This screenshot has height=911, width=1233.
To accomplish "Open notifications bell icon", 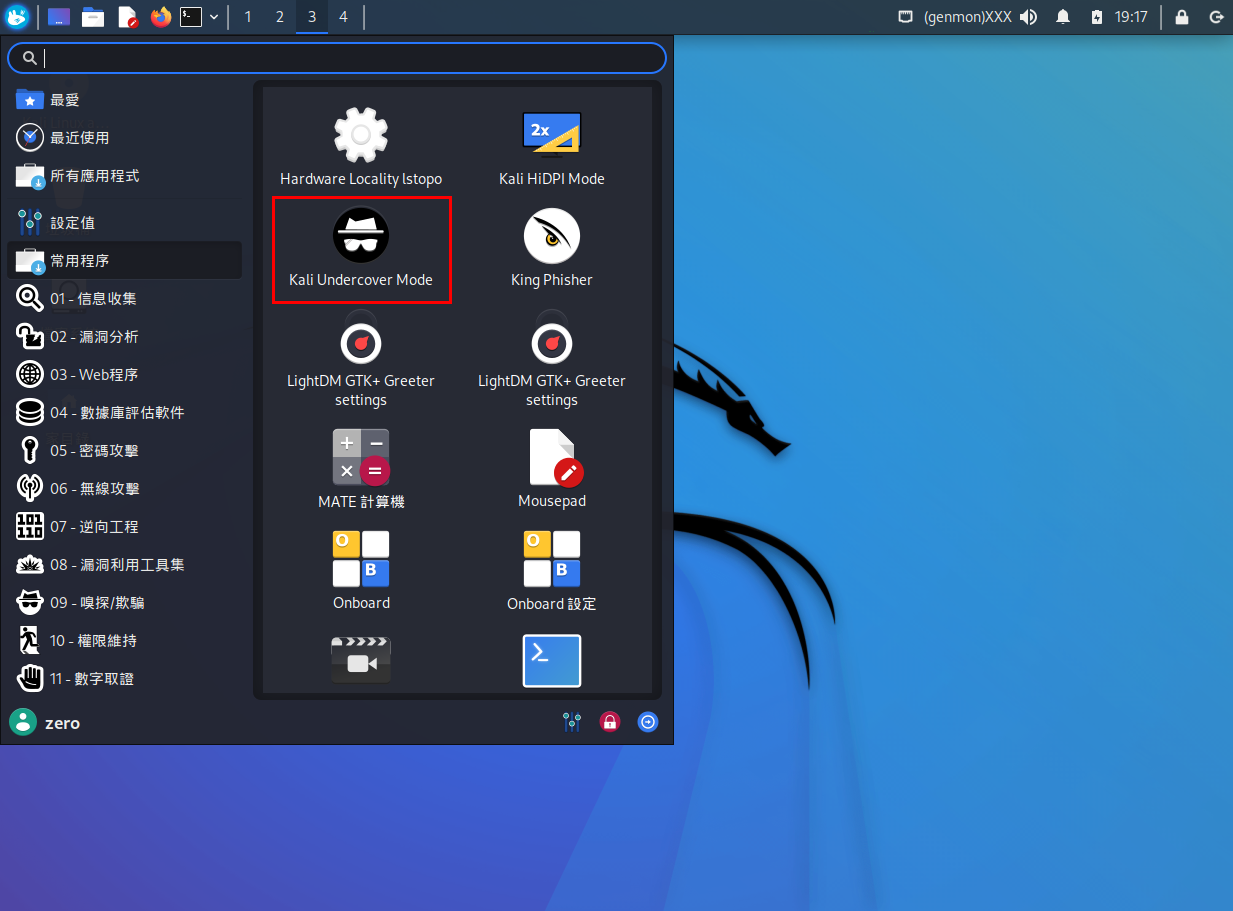I will click(x=1064, y=17).
